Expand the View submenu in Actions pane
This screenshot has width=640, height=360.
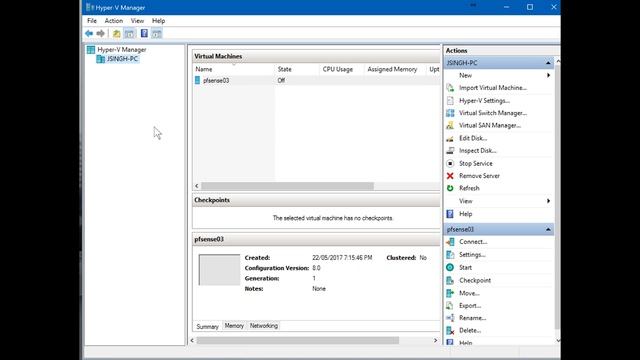point(548,201)
